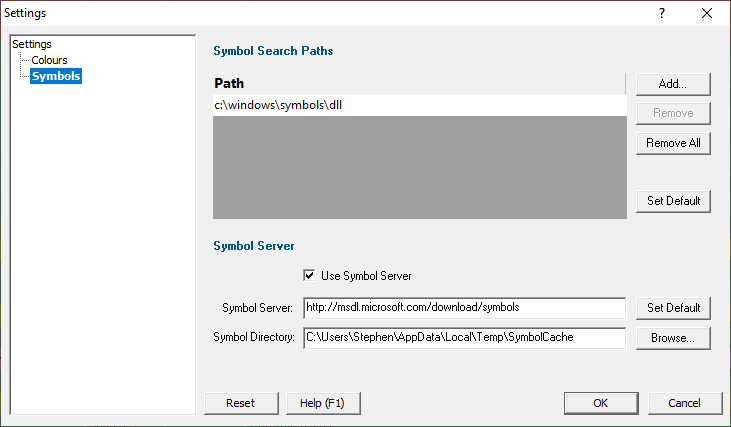Click Browse... to choose symbol directory
The width and height of the screenshot is (731, 427).
[x=673, y=338]
